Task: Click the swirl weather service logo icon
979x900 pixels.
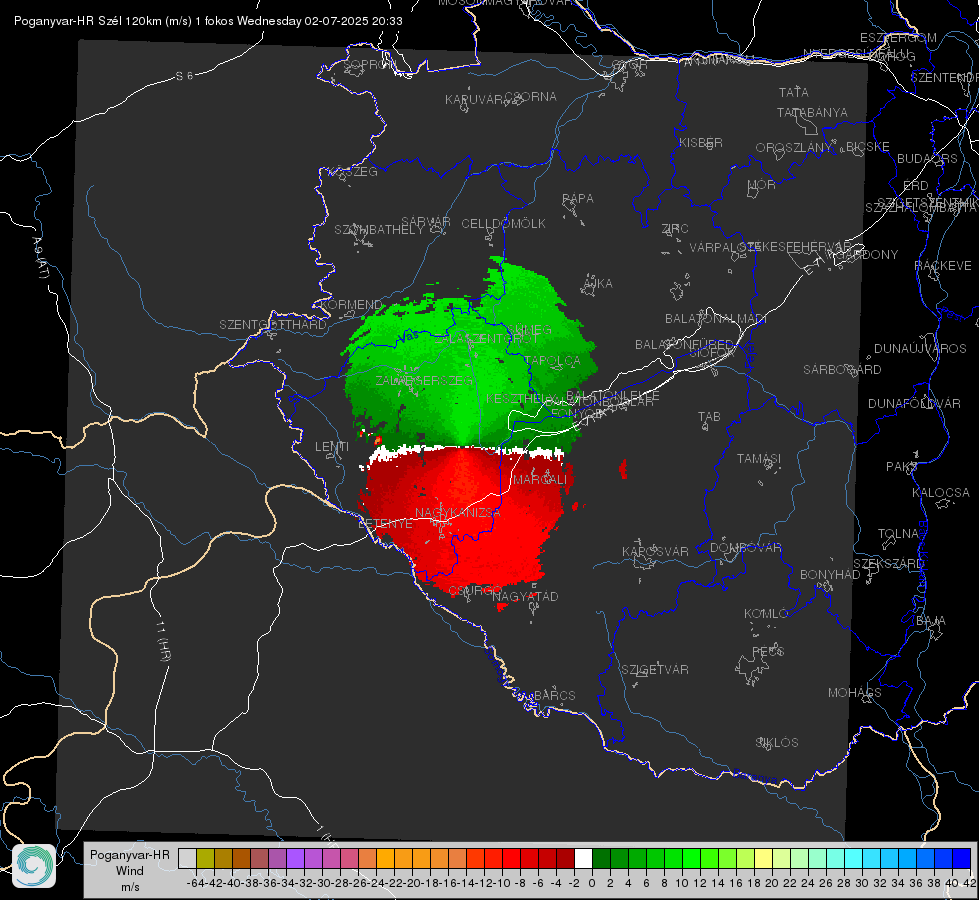Action: coord(34,866)
